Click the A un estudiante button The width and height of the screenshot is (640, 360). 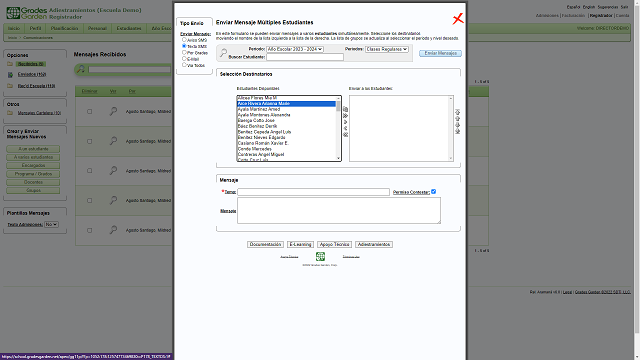[x=33, y=149]
